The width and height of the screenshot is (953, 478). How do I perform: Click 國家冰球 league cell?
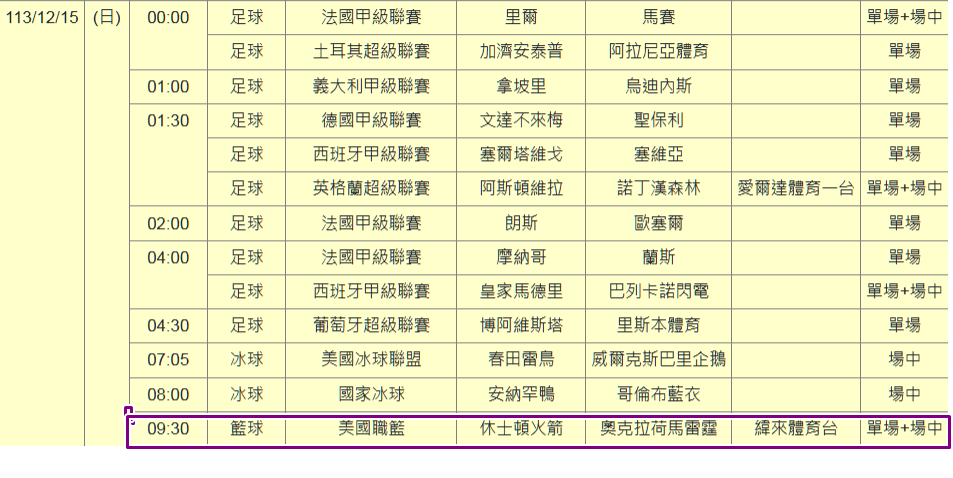pos(371,395)
